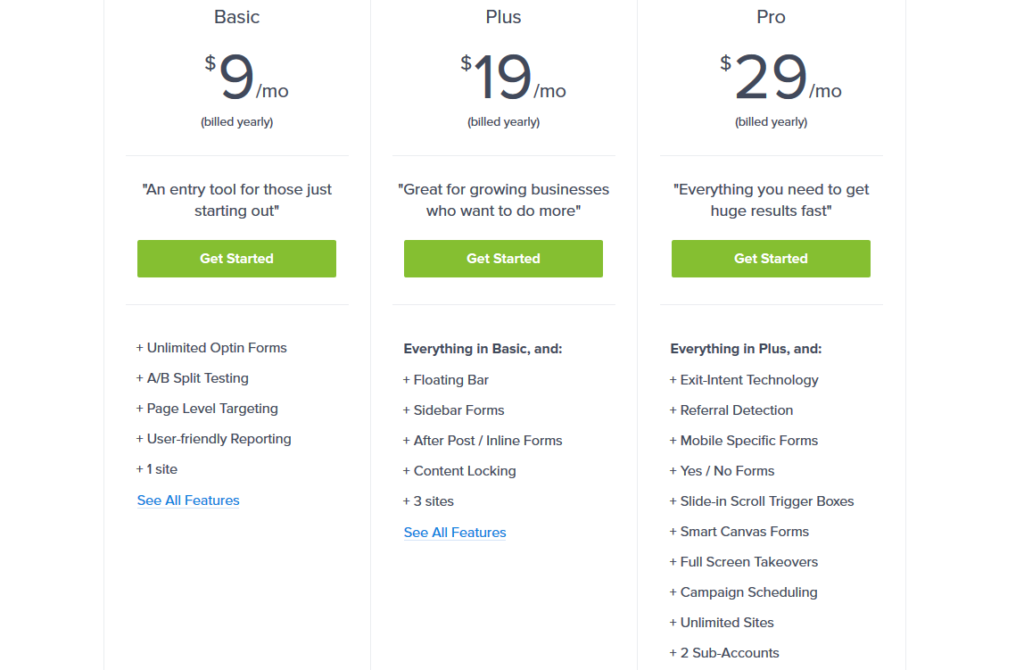Open See All Features under Basic
This screenshot has width=1024, height=670.
coord(188,500)
